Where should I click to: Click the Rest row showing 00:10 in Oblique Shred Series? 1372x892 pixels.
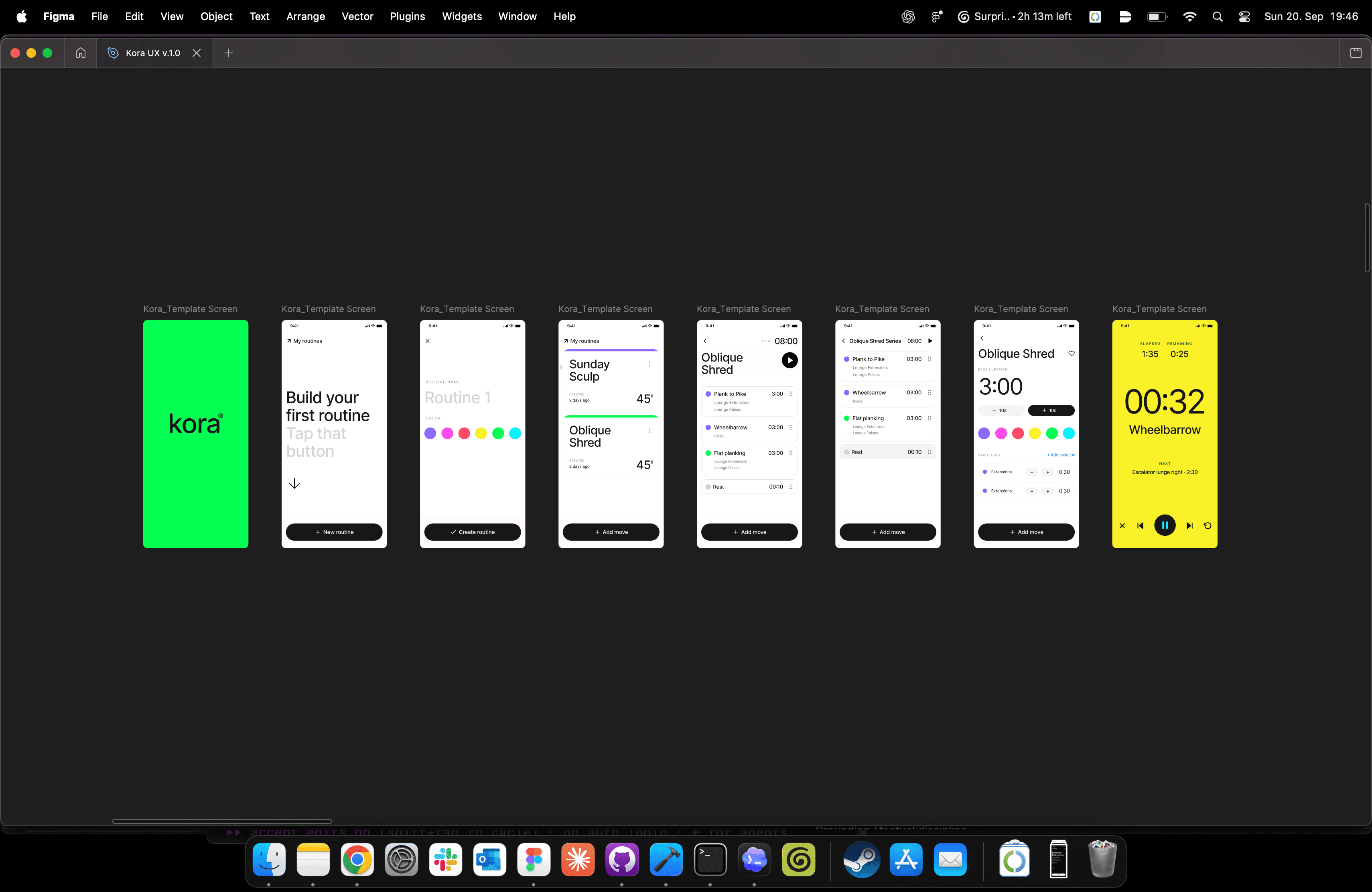click(888, 452)
